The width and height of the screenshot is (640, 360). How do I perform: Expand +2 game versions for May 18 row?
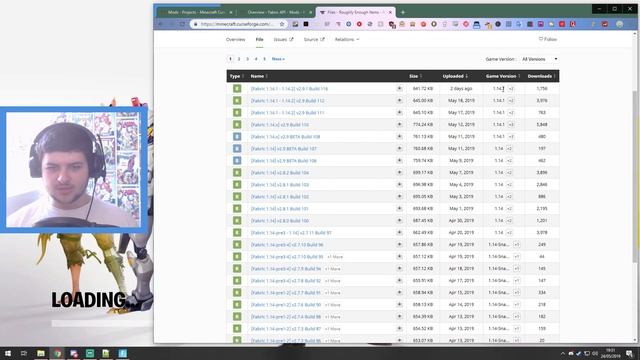pos(511,100)
